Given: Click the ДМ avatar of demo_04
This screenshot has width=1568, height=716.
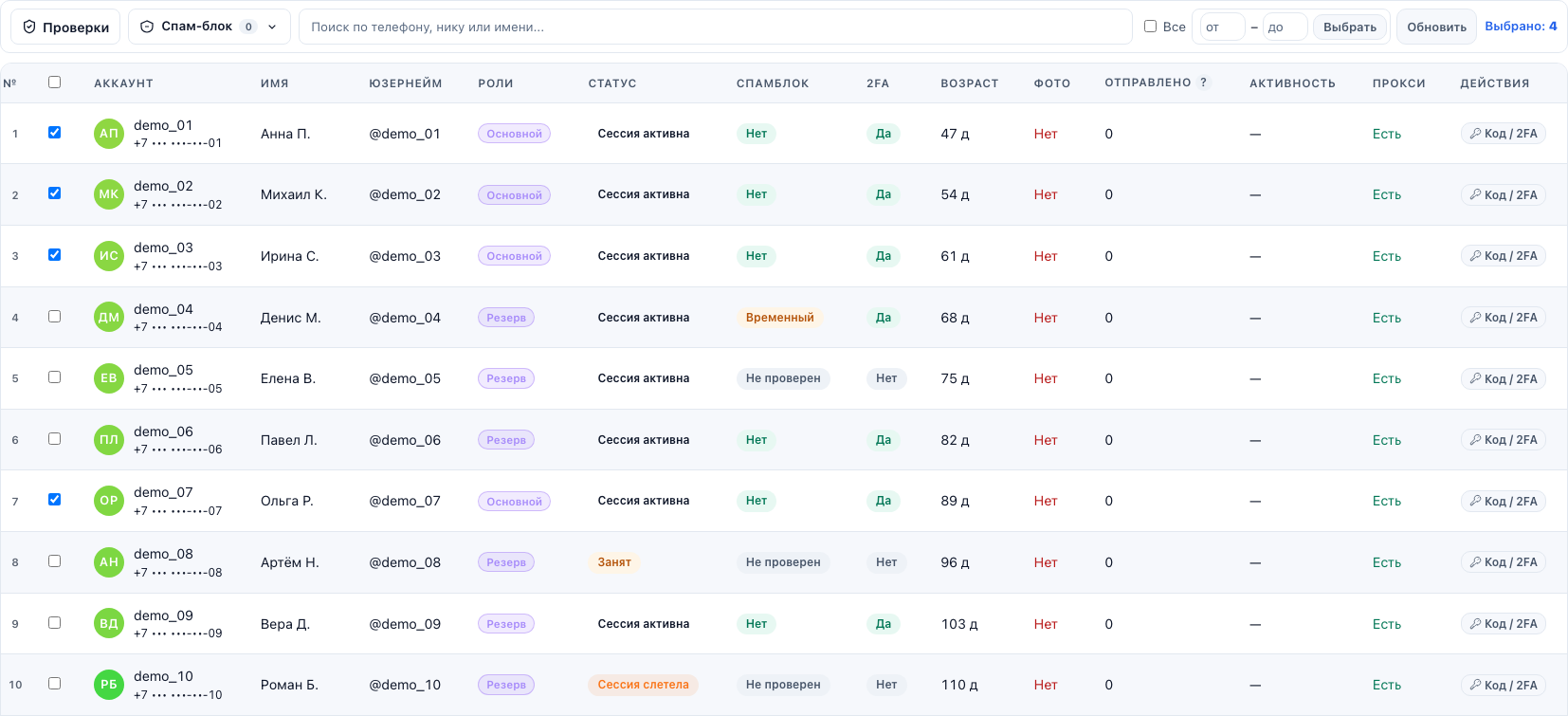Looking at the screenshot, I should [109, 318].
